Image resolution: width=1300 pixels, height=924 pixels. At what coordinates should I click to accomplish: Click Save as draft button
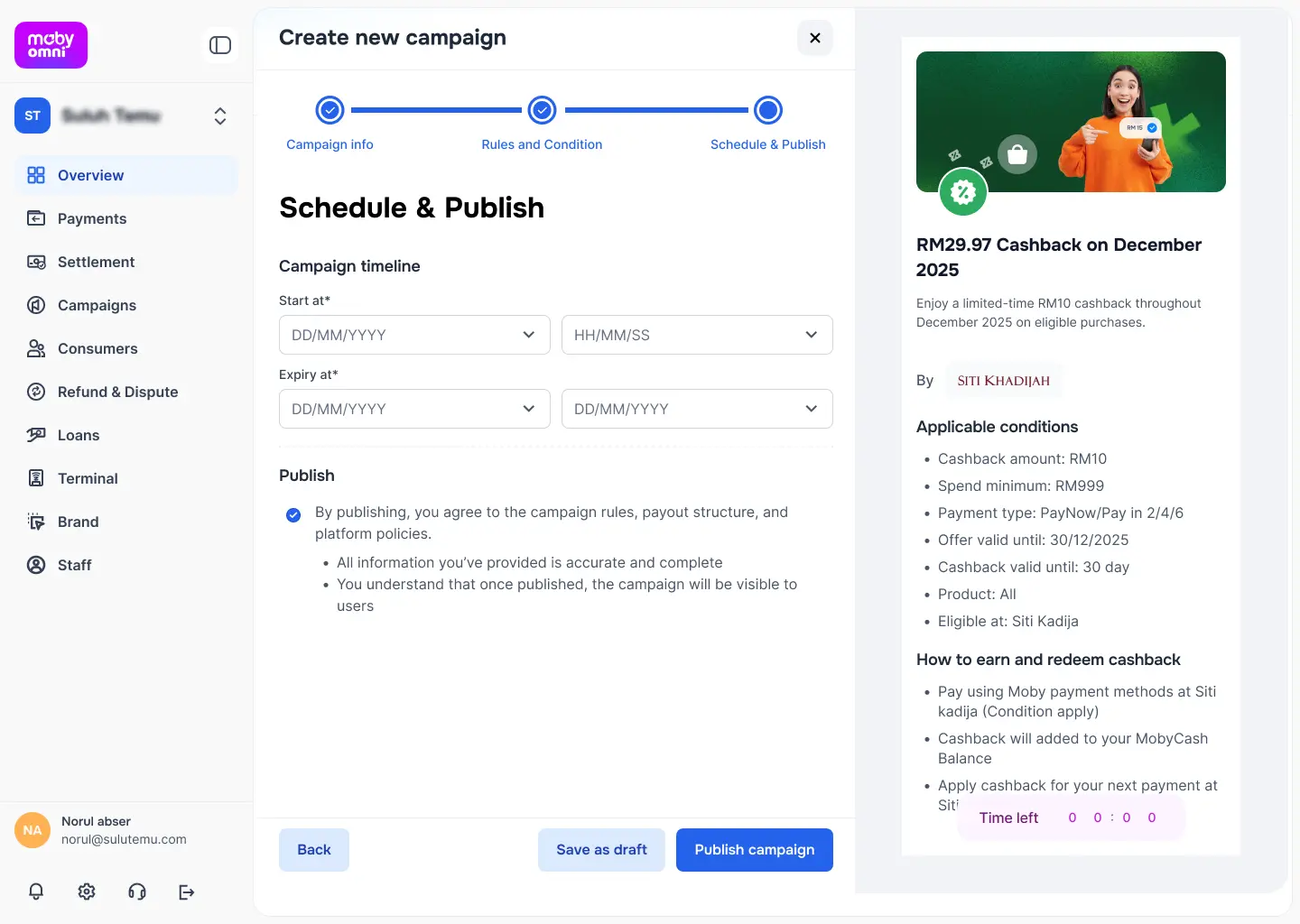tap(601, 850)
